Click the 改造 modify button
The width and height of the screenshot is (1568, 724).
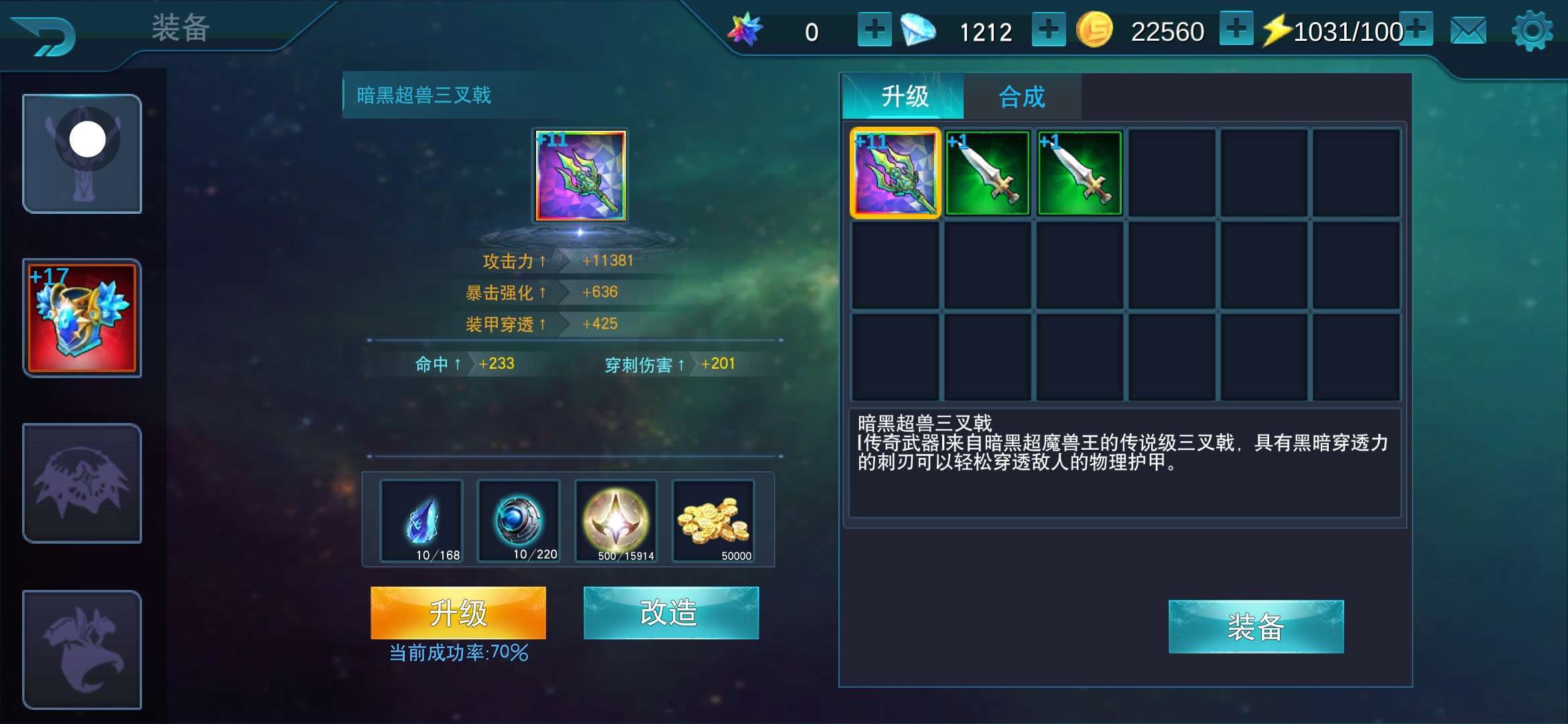click(671, 613)
